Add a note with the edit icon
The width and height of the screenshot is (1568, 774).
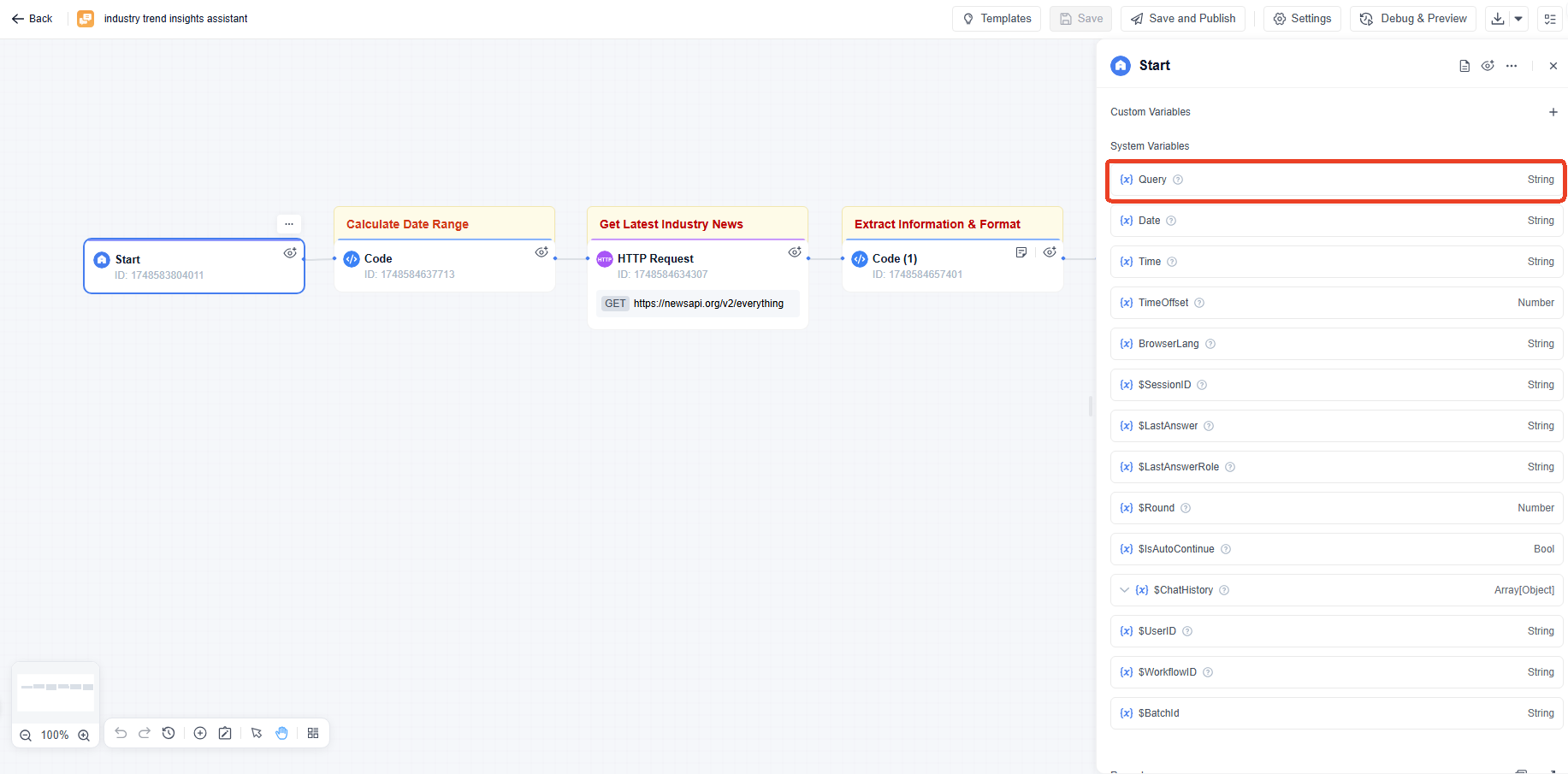(225, 733)
